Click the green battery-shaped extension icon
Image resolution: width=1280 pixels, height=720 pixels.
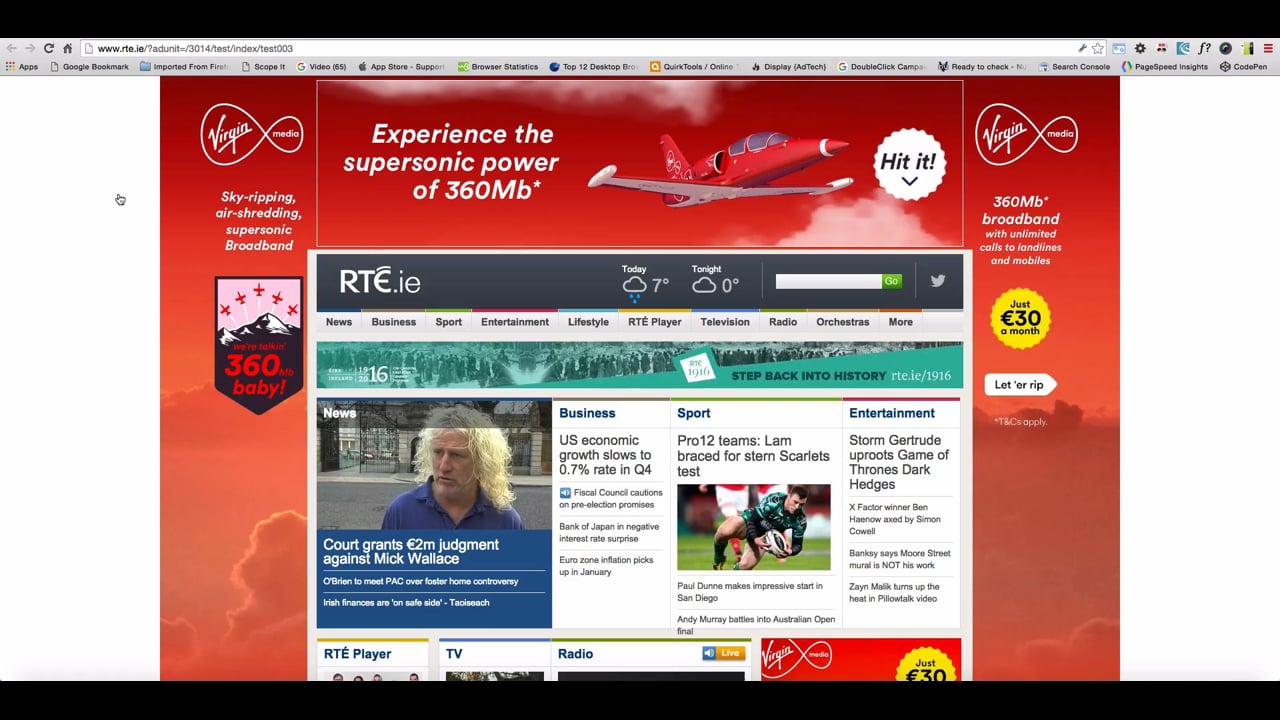point(1247,48)
